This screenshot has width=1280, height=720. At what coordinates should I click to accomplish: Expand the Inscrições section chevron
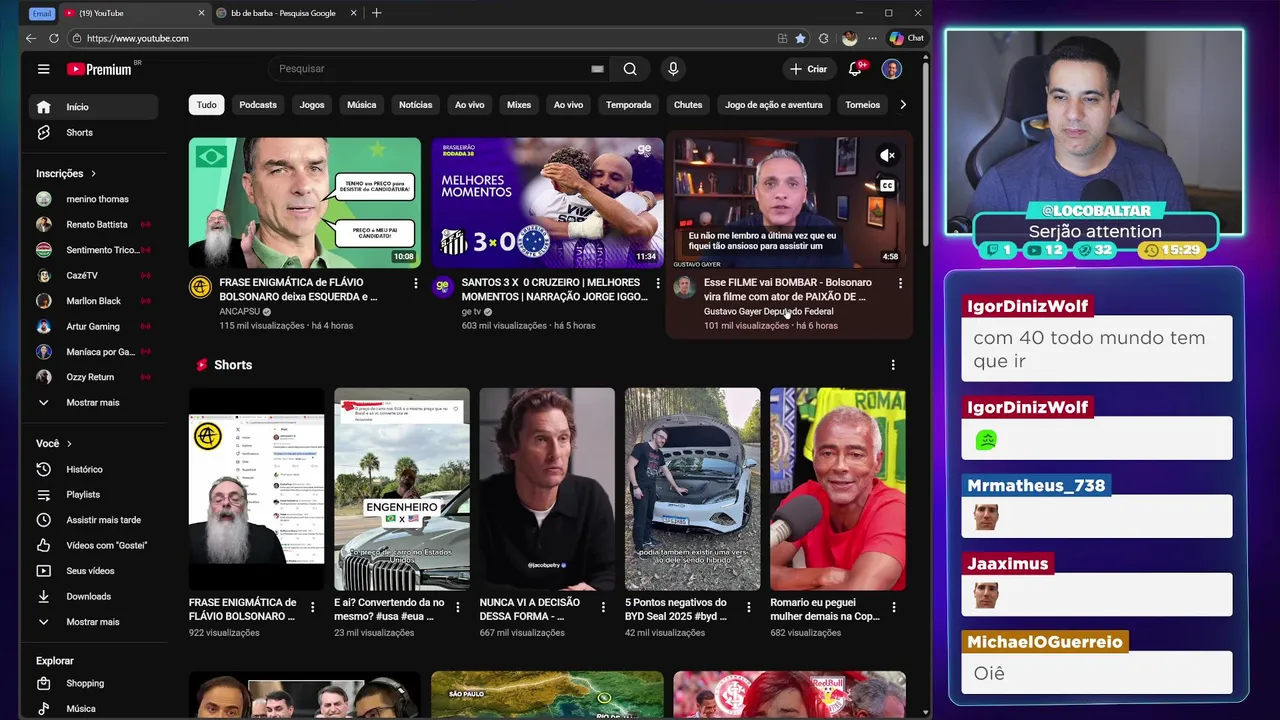(93, 174)
